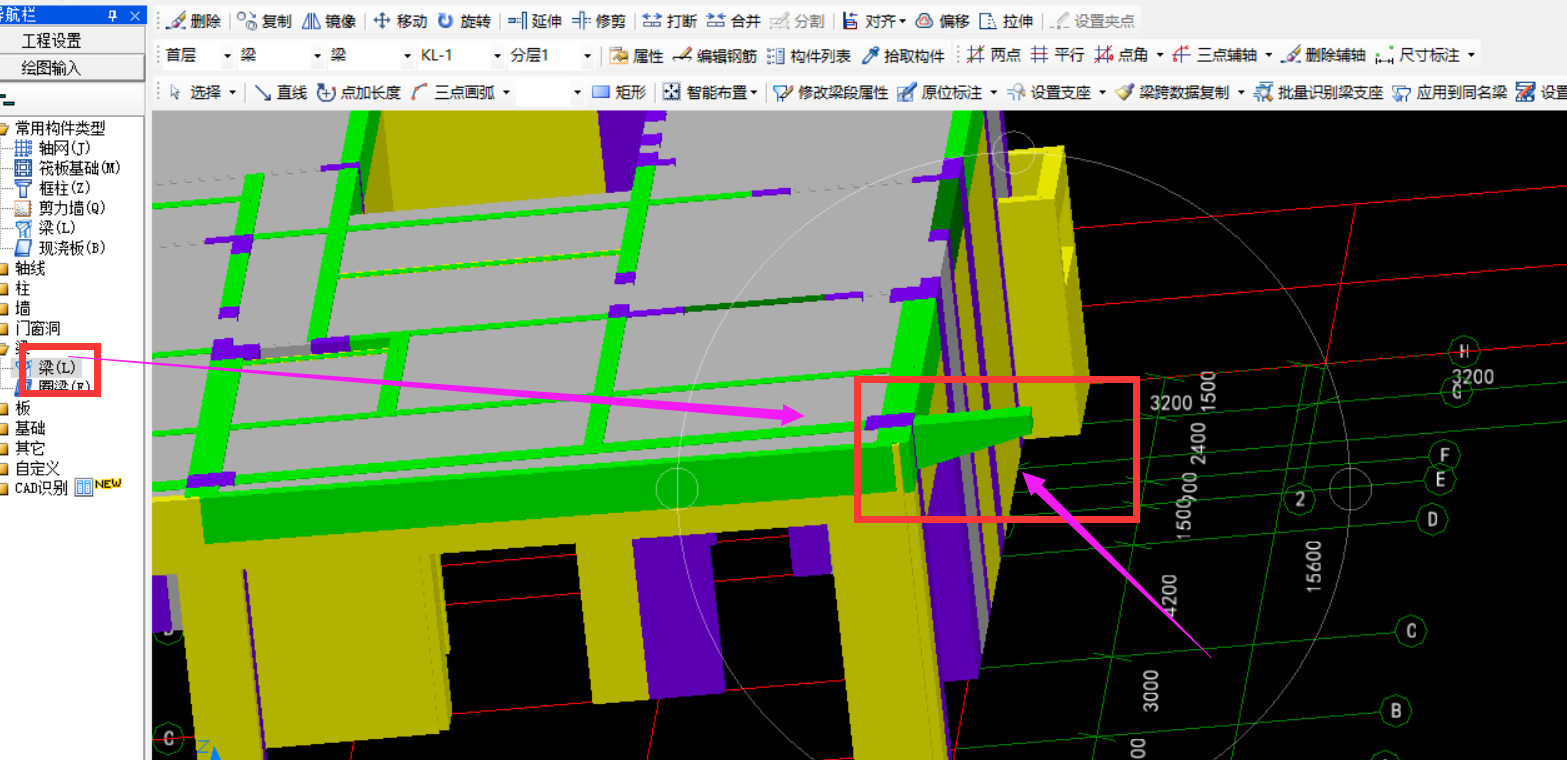Open the 三点画弧 dropdown arrow

point(505,92)
